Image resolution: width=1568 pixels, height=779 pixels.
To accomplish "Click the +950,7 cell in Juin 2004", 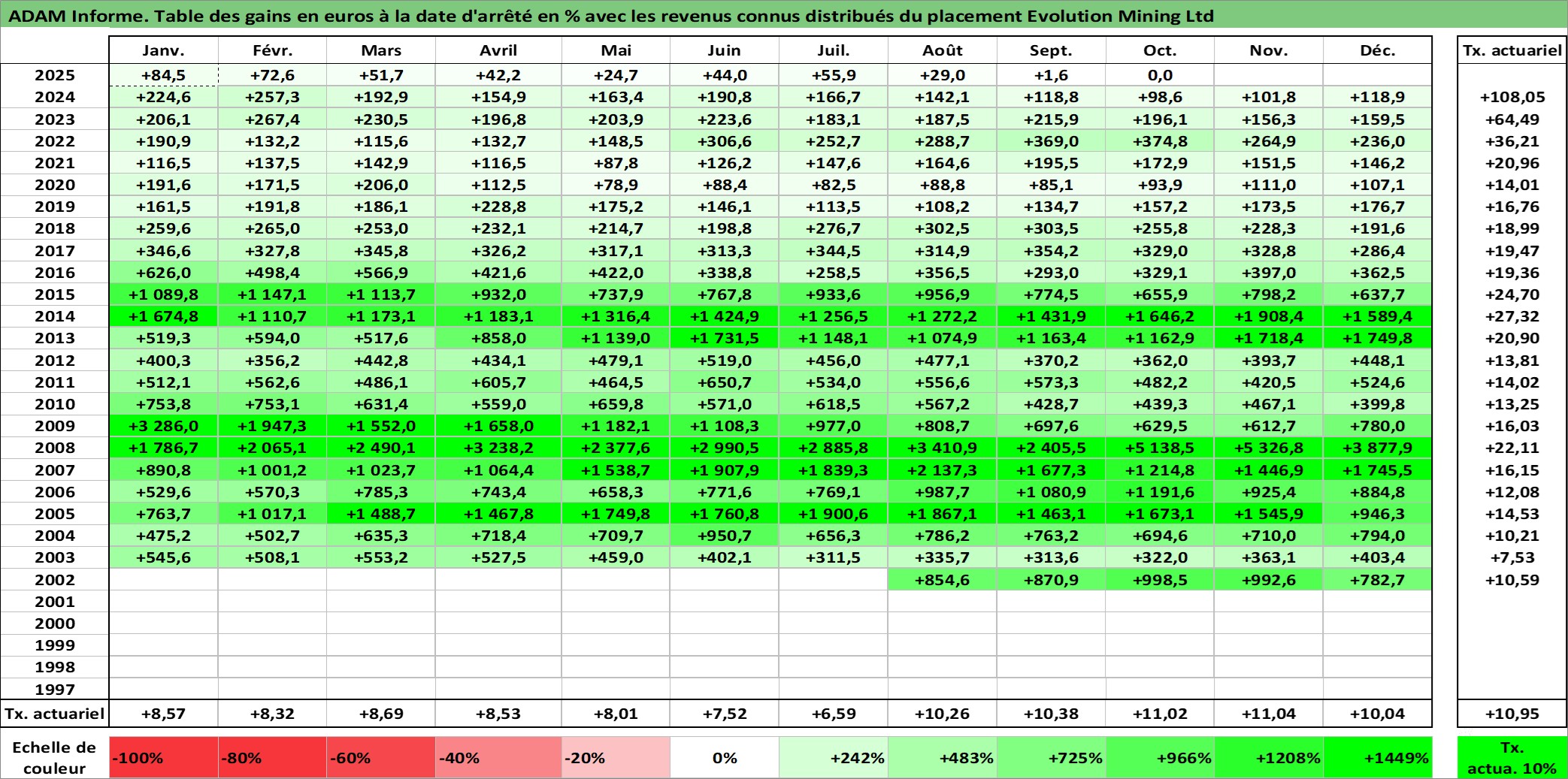I will click(x=725, y=536).
